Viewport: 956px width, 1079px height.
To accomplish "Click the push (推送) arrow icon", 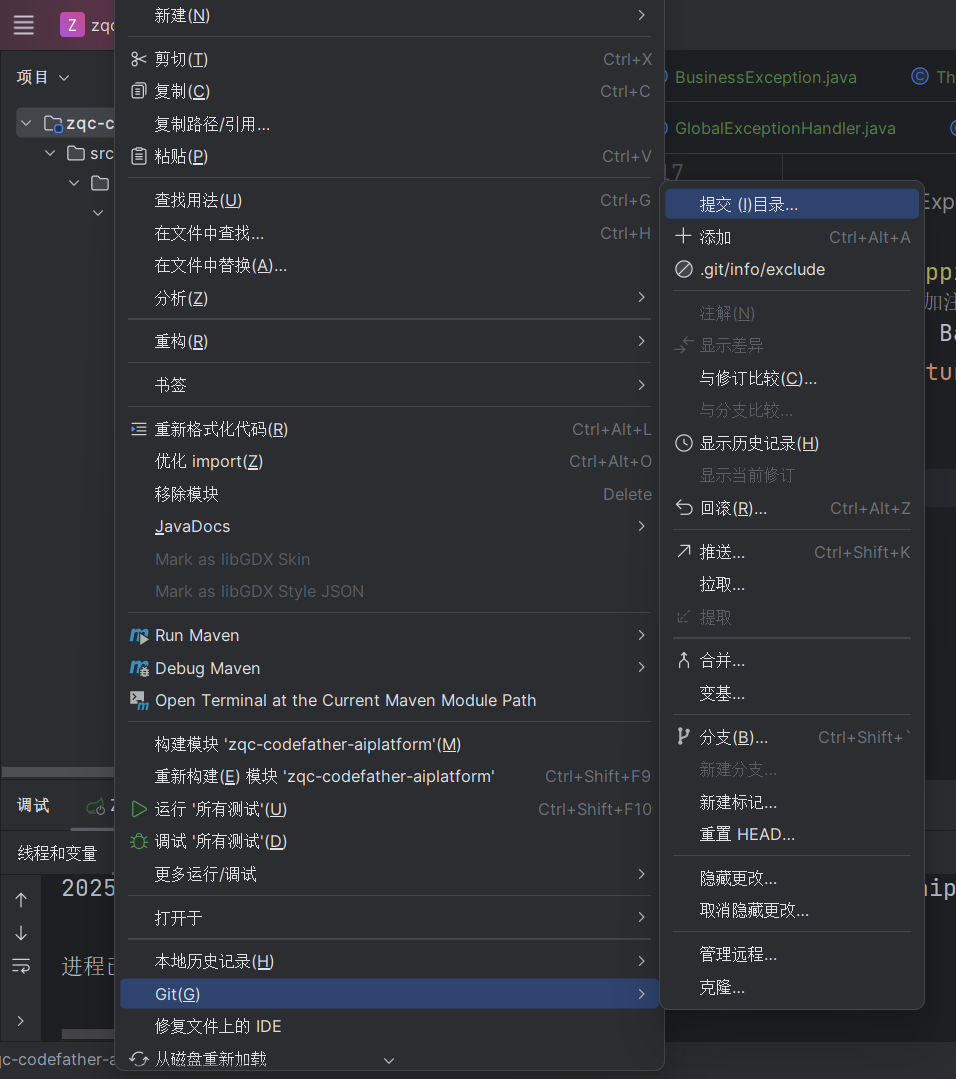I will pyautogui.click(x=682, y=551).
